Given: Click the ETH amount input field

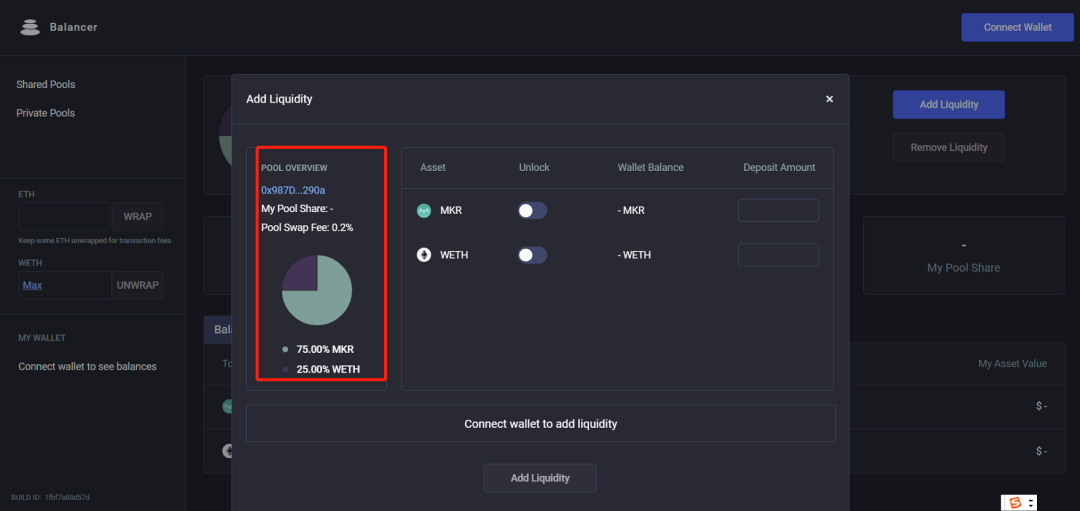Looking at the screenshot, I should pos(64,216).
